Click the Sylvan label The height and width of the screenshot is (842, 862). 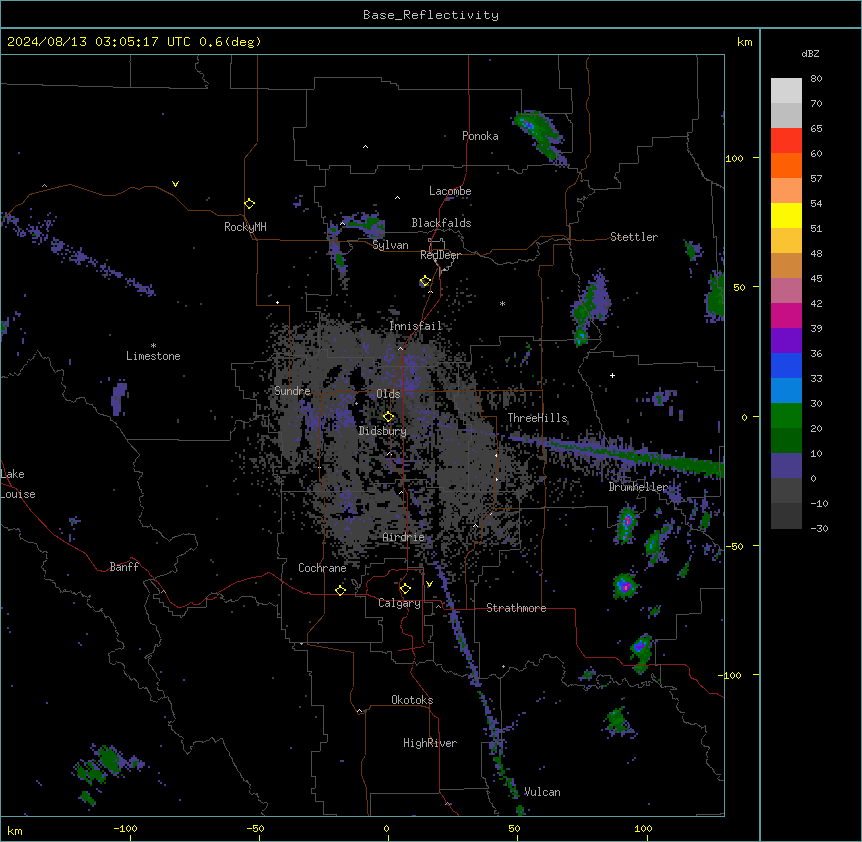[390, 245]
